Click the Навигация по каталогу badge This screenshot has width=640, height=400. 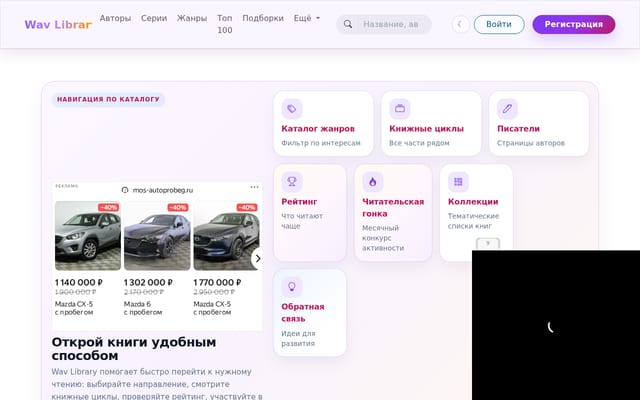pos(108,99)
